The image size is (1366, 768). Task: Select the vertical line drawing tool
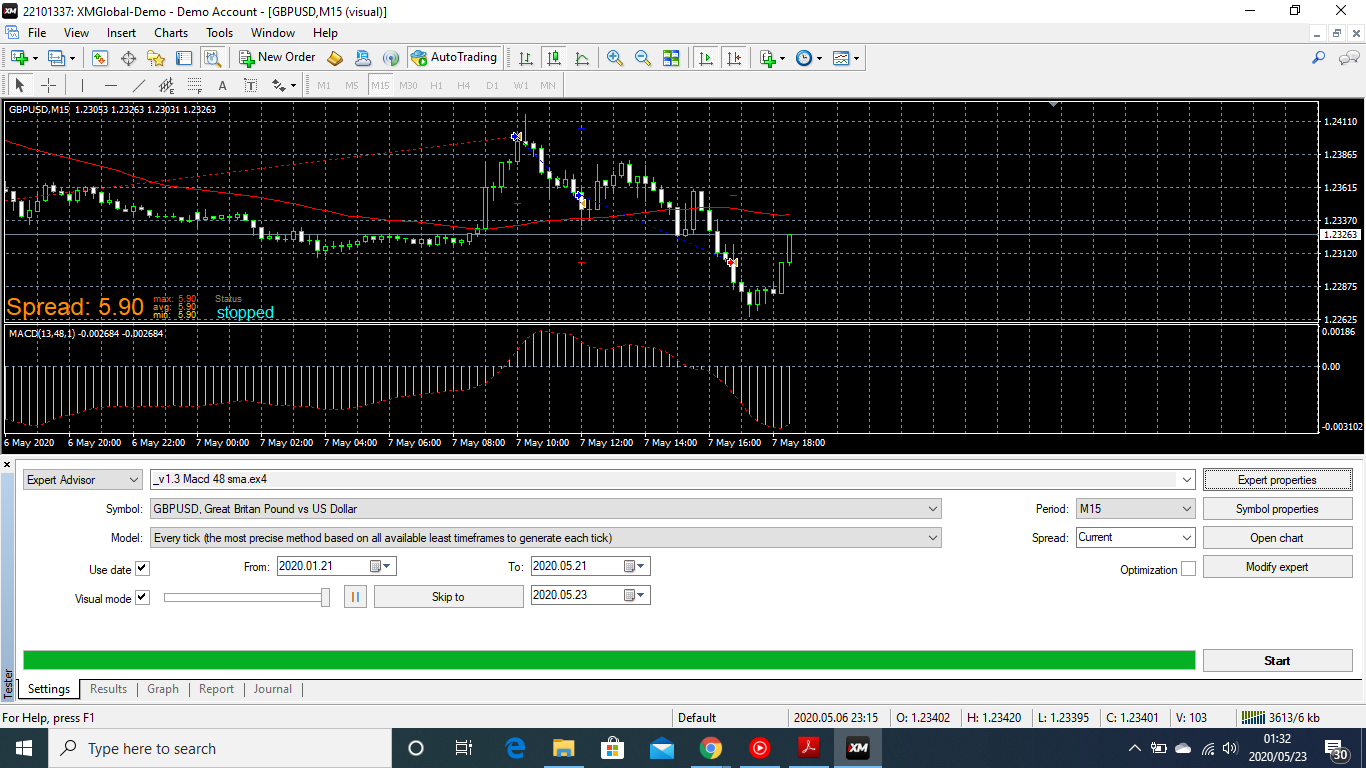click(82, 85)
